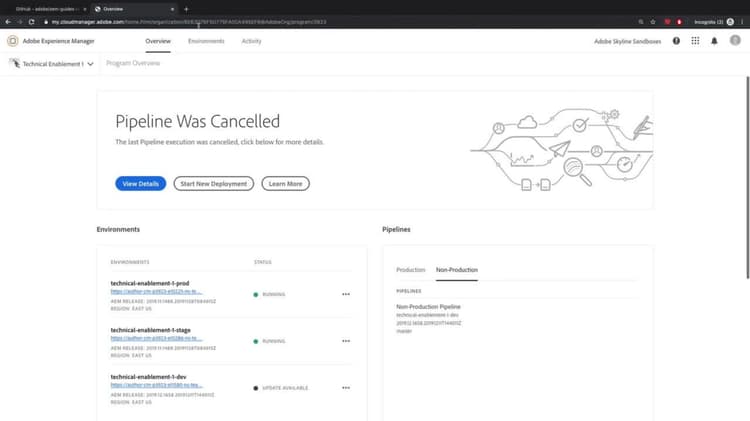The image size is (750, 421).
Task: Click the Incognito profile icon
Action: [730, 22]
